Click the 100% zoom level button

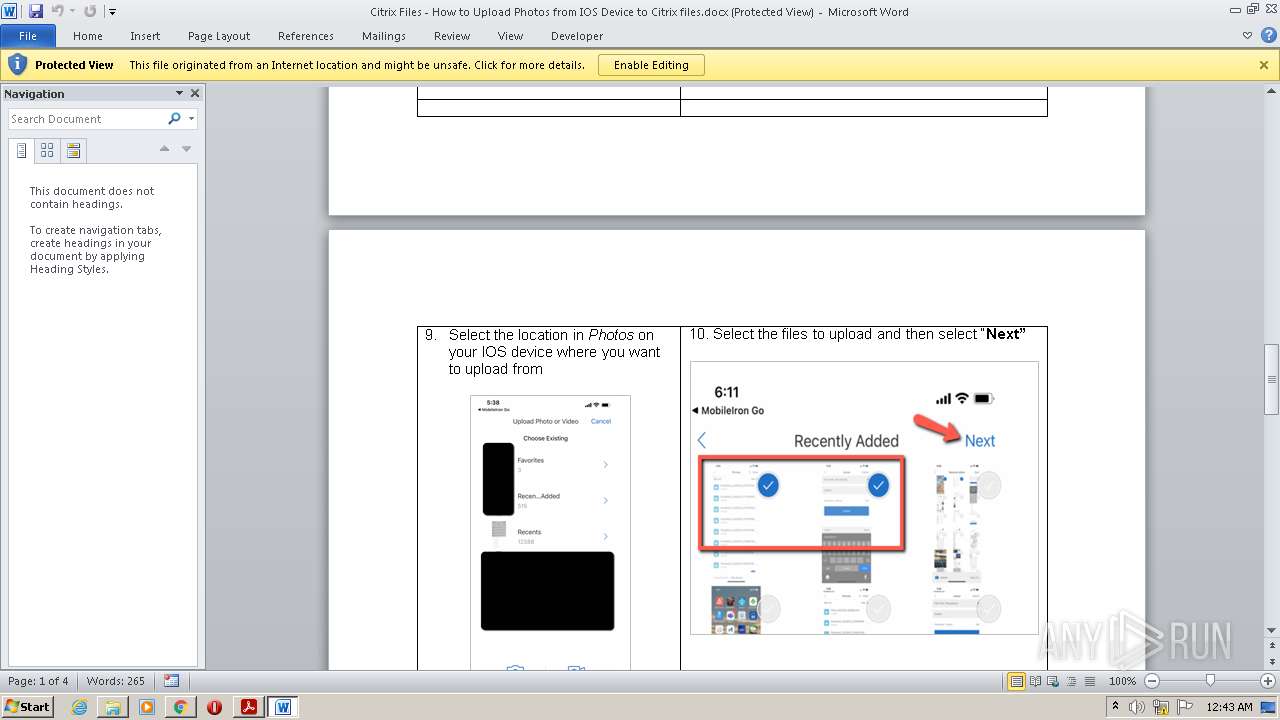[1122, 681]
